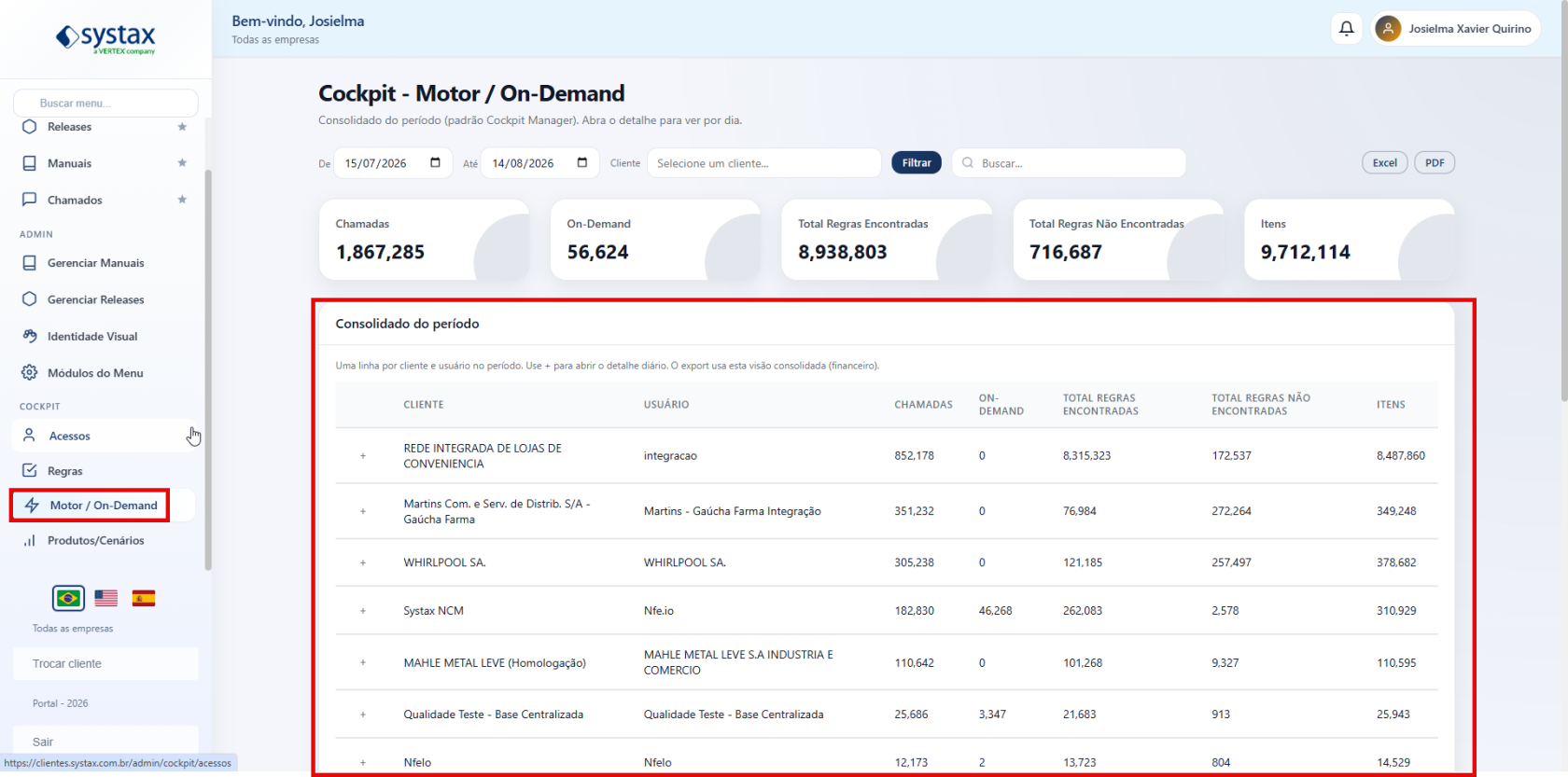Image resolution: width=1568 pixels, height=777 pixels.
Task: Toggle favorite star for Releases
Action: tap(182, 127)
